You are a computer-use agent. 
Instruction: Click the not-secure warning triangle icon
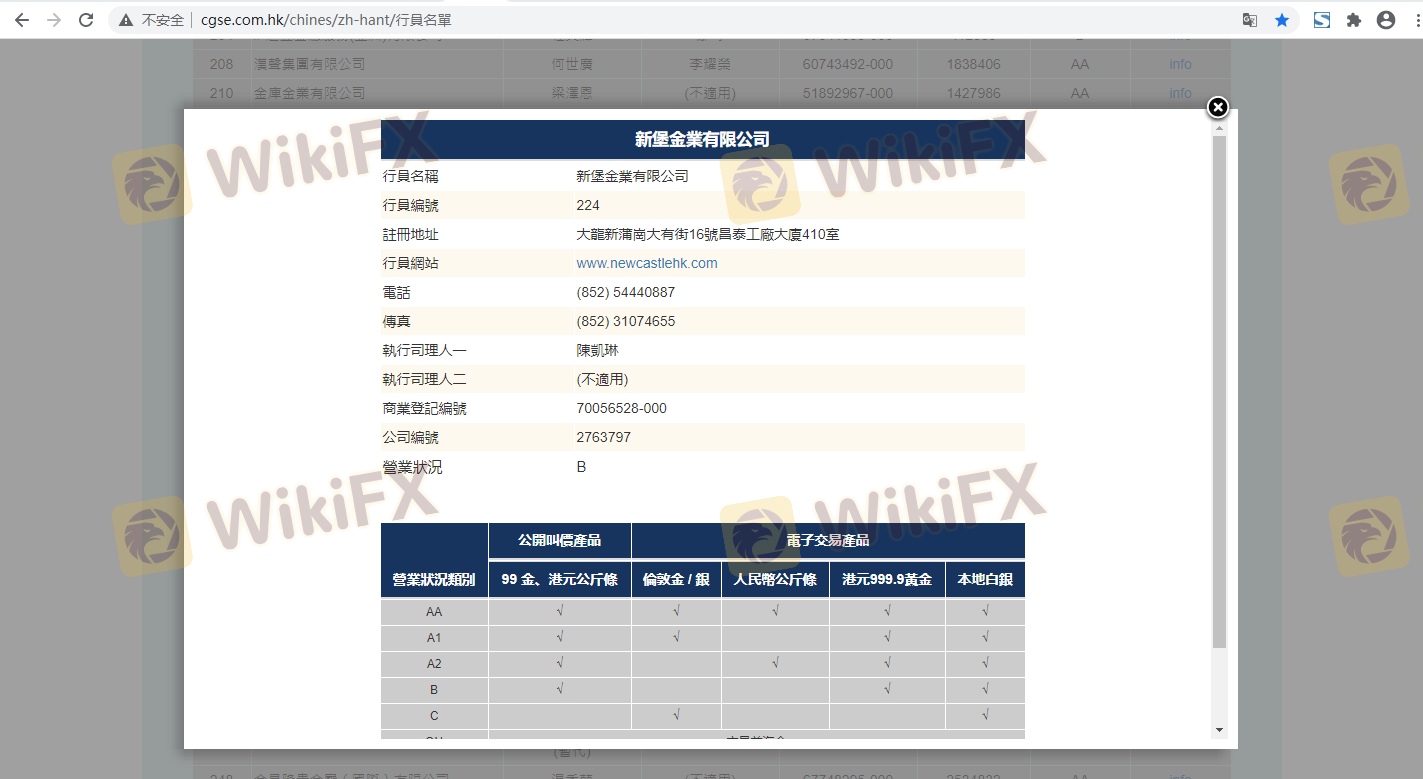tap(125, 20)
